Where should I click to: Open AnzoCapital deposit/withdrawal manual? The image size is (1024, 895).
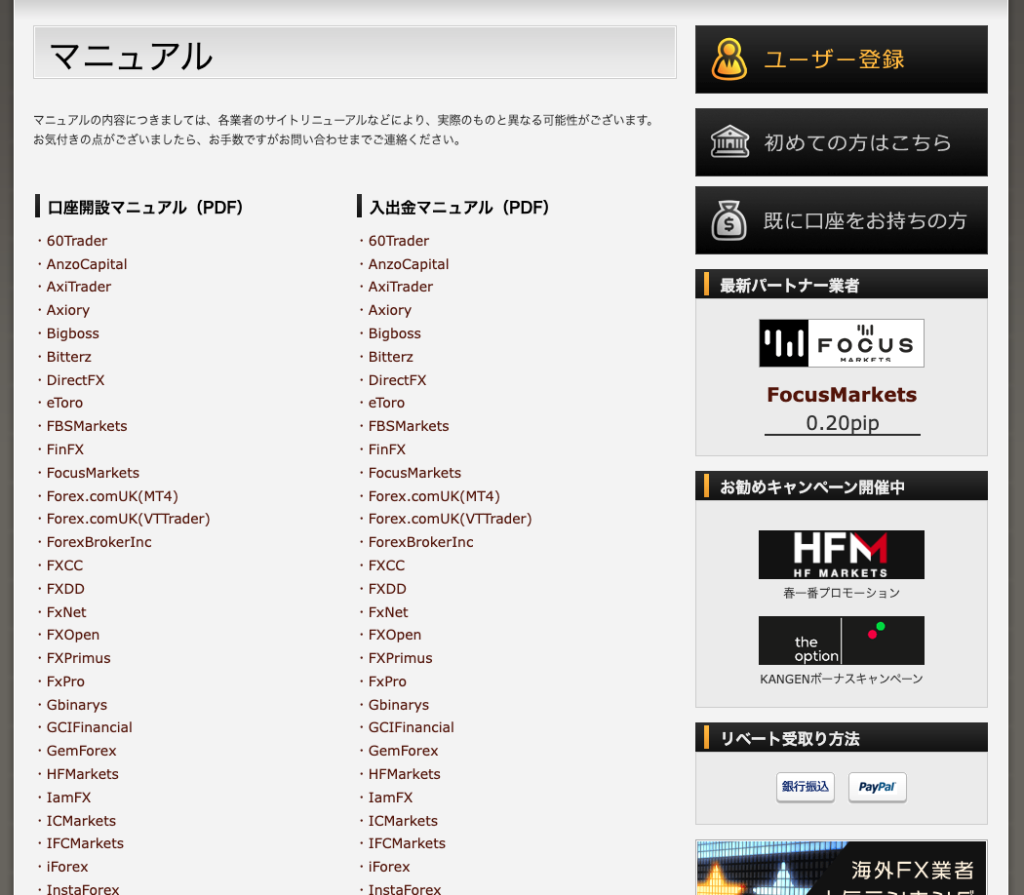click(x=408, y=264)
